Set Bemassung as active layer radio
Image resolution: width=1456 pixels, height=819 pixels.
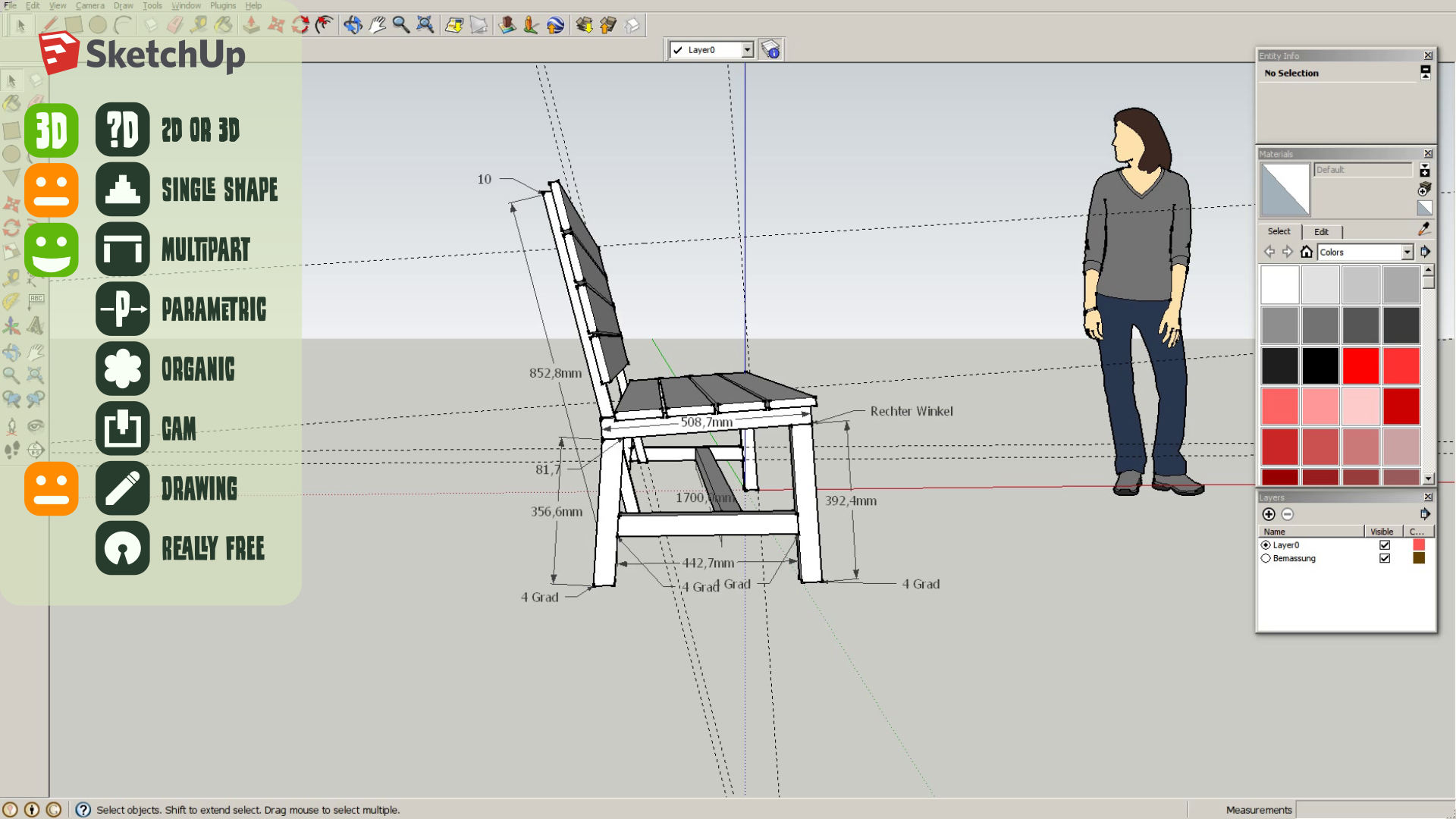(1266, 559)
